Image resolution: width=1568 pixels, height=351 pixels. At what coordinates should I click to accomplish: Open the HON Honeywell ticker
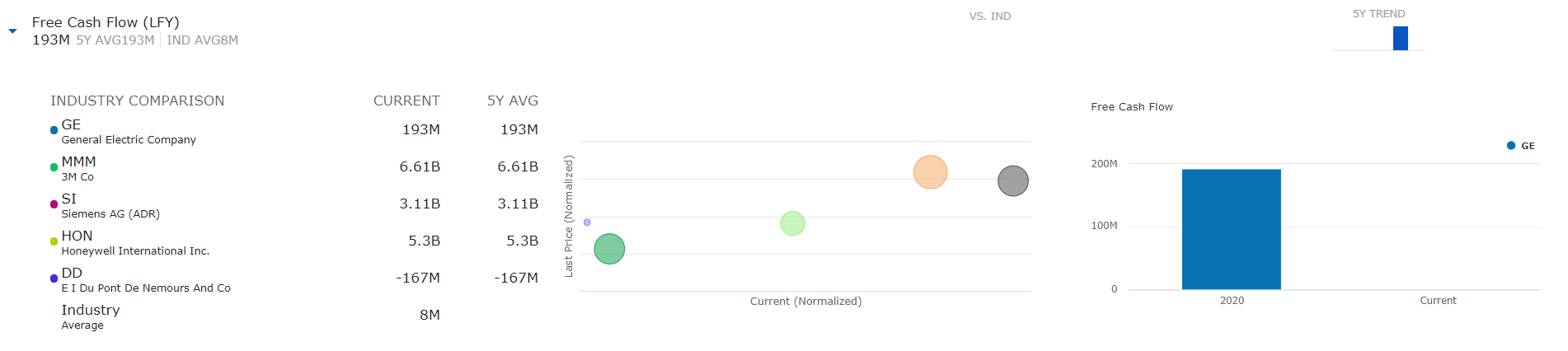coord(77,236)
